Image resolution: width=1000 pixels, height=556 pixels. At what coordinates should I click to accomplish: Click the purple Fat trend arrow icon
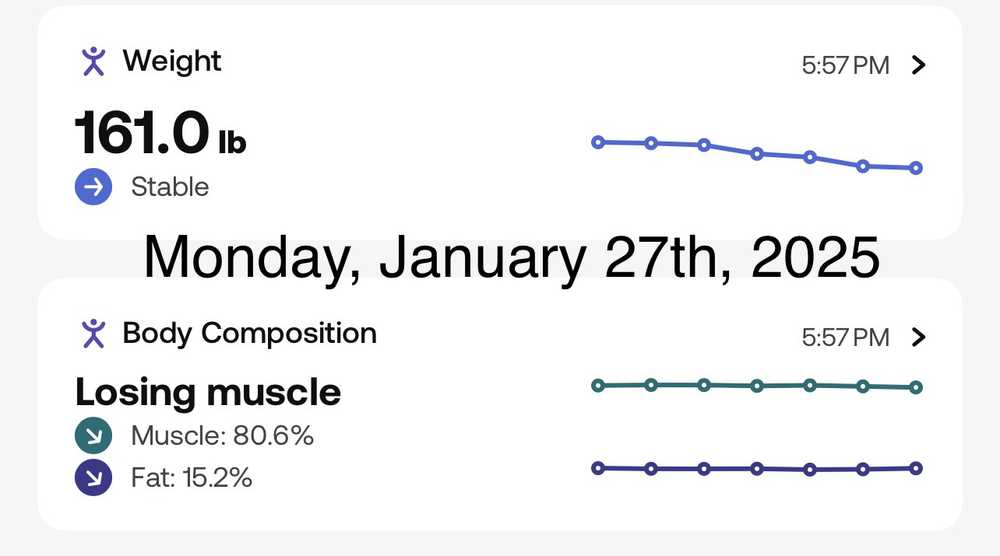[93, 478]
